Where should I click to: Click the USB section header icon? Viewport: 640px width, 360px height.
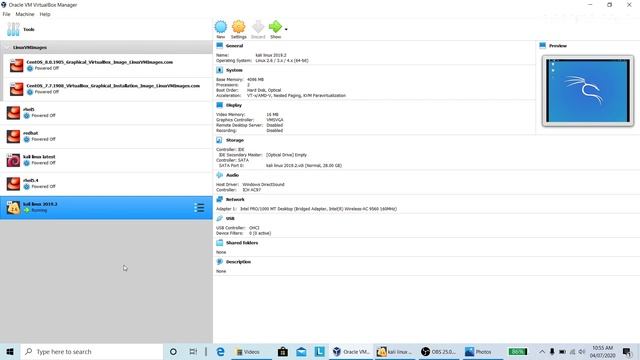[x=220, y=218]
